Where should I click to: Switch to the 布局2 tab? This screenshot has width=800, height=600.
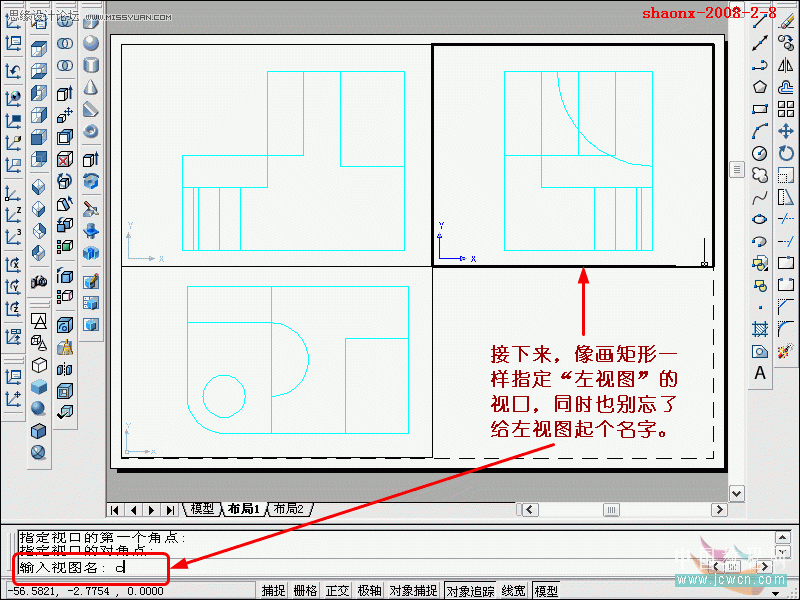288,509
